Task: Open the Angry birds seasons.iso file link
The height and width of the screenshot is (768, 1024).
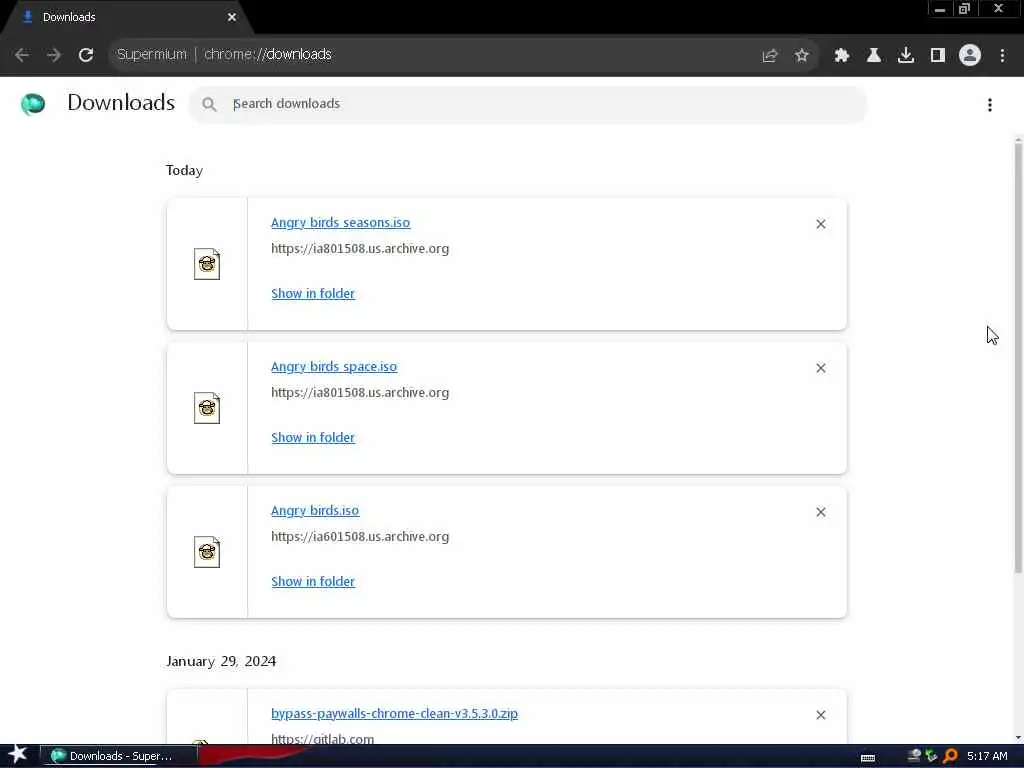Action: tap(340, 222)
